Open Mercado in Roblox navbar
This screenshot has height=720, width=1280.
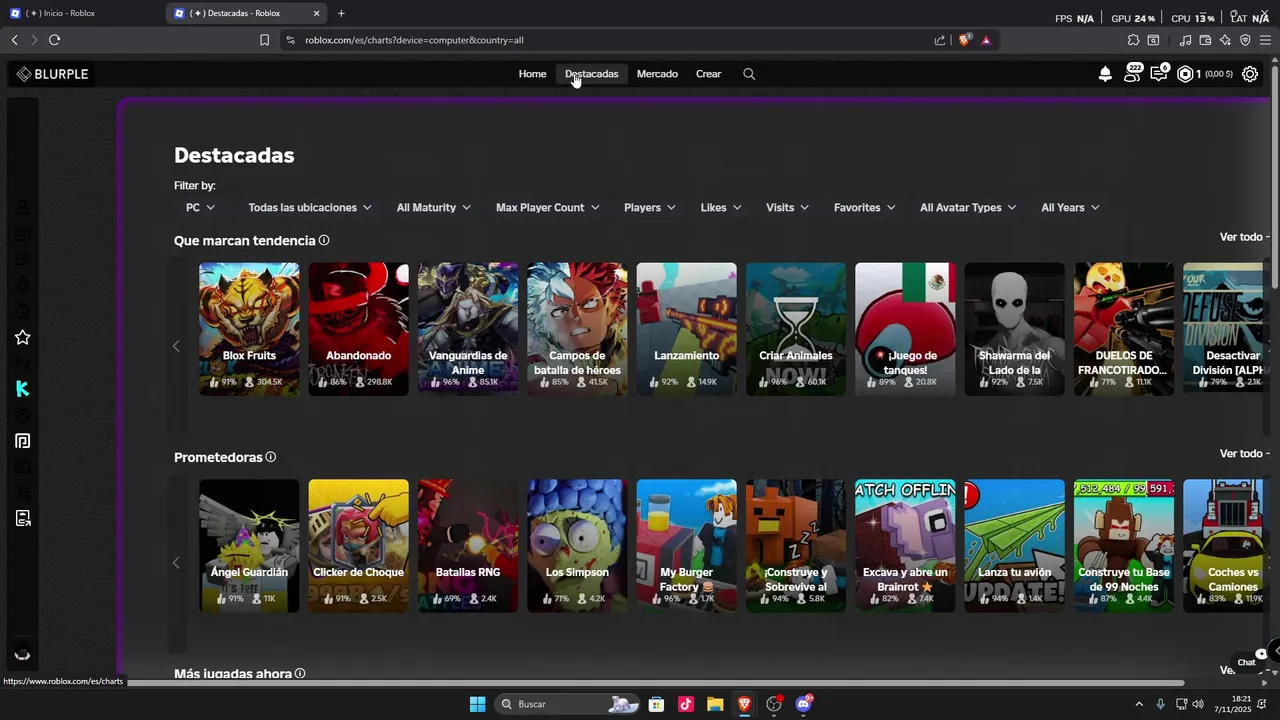coord(657,74)
